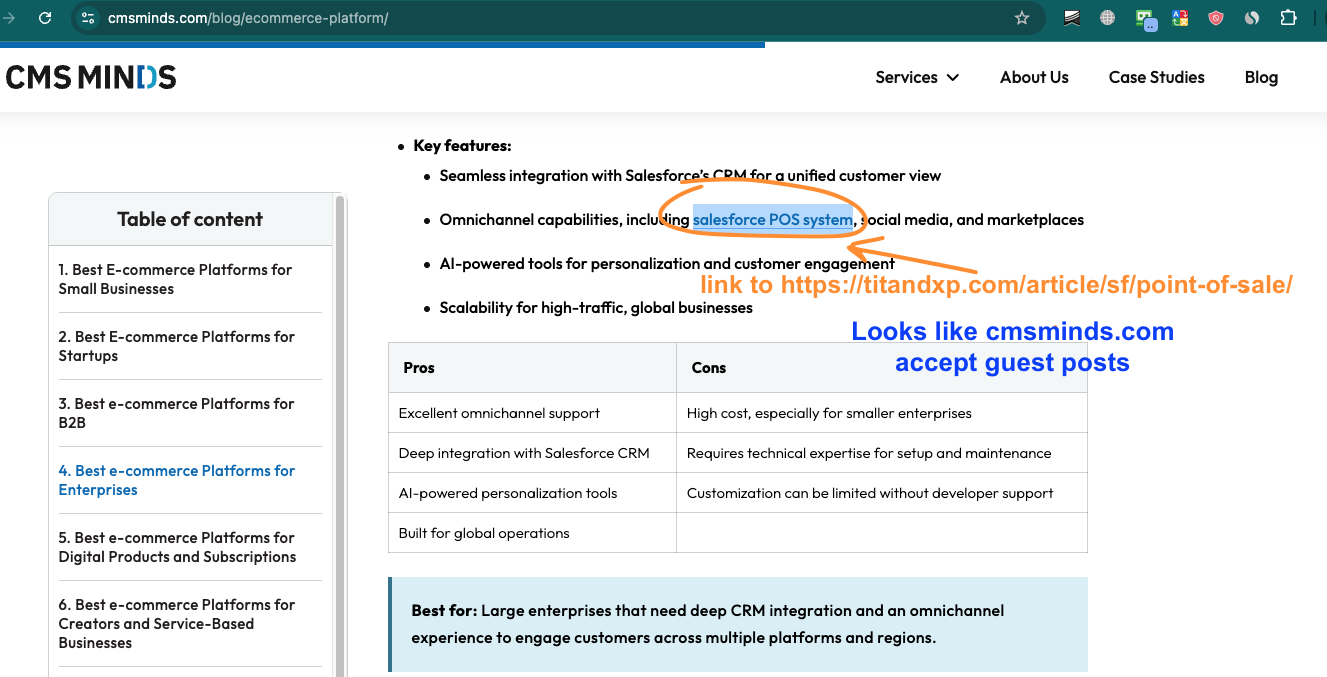Click the CMS Minds logo
The width and height of the screenshot is (1327, 677).
tap(91, 77)
